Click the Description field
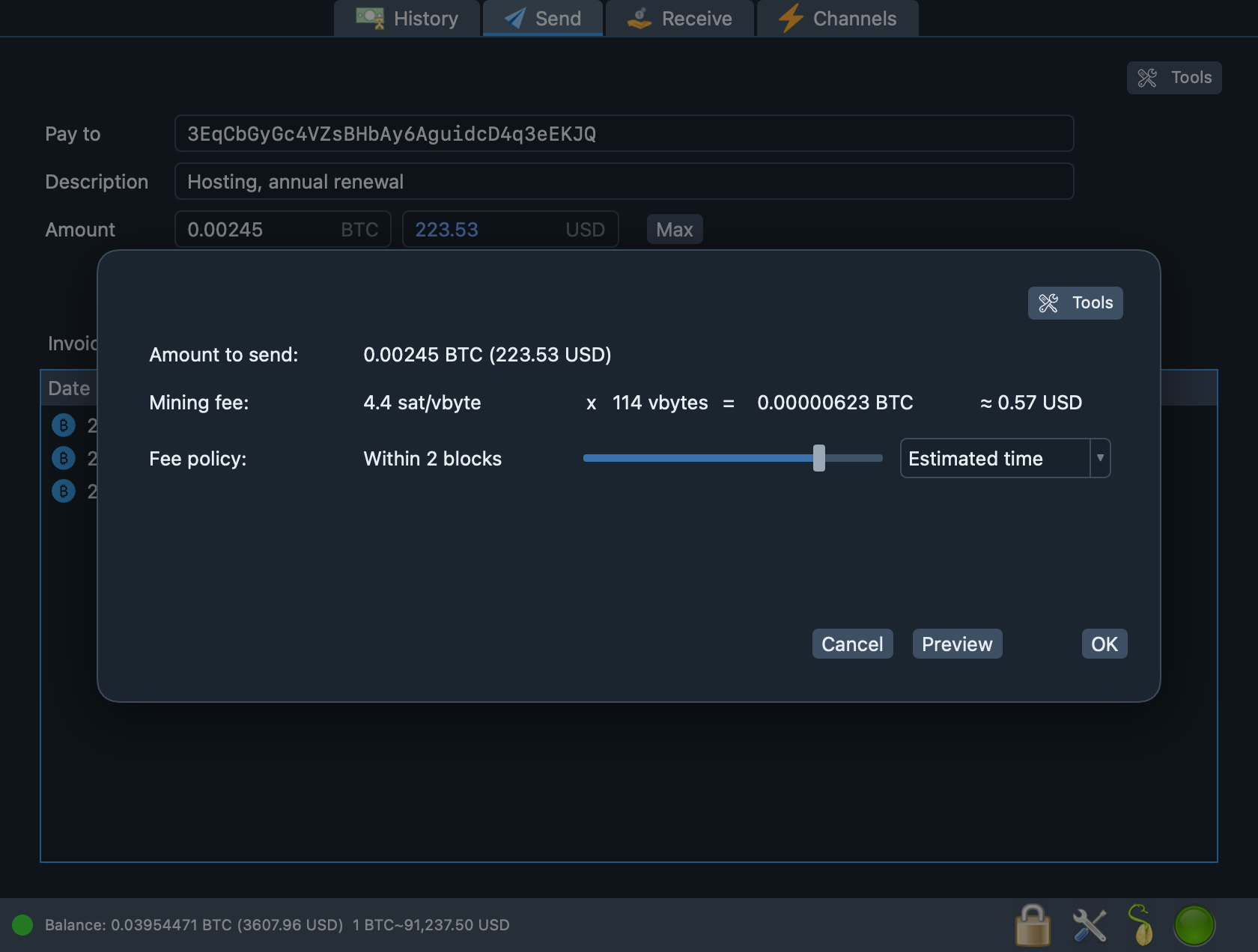Viewport: 1258px width, 952px height. 625,181
